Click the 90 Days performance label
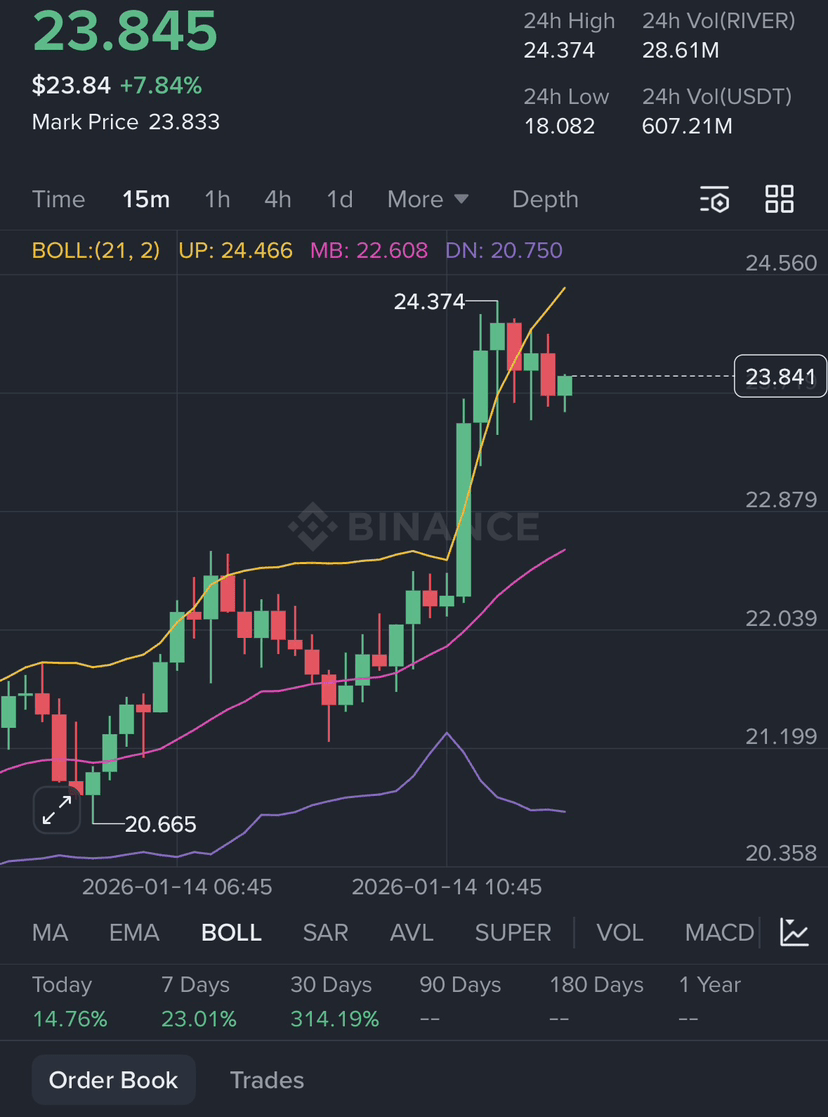Image resolution: width=828 pixels, height=1117 pixels. [460, 985]
